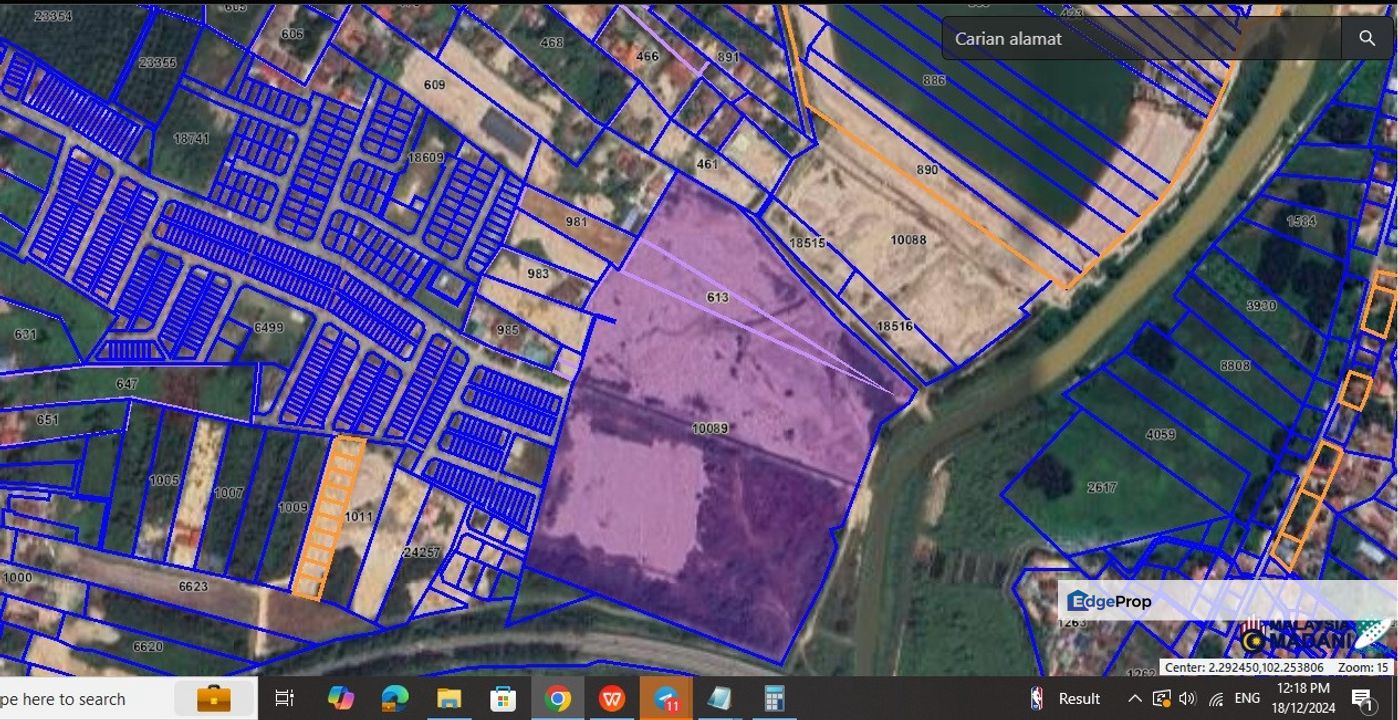Open Task View from the taskbar
Screen dimensions: 1398x720
coord(284,698)
